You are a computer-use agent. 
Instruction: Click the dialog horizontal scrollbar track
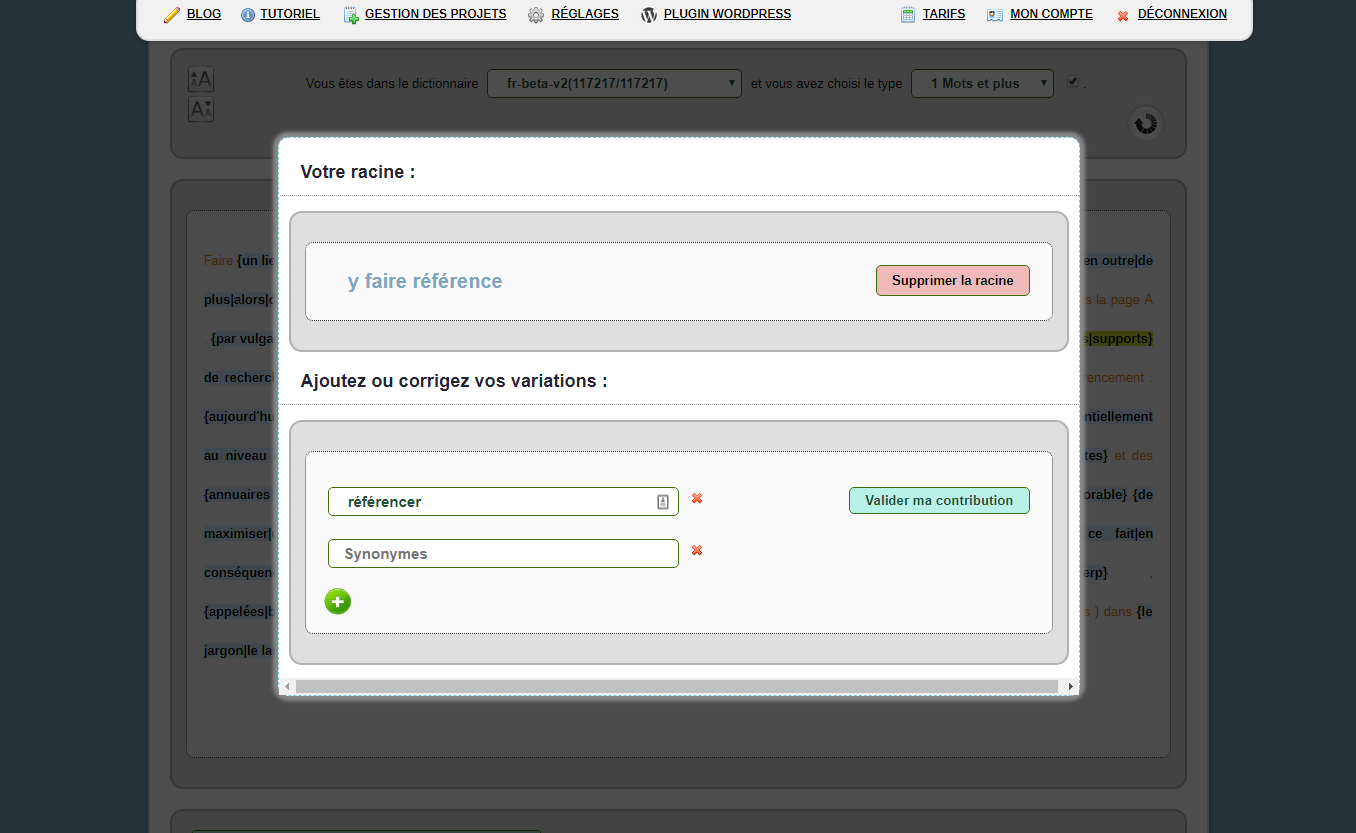click(x=677, y=687)
